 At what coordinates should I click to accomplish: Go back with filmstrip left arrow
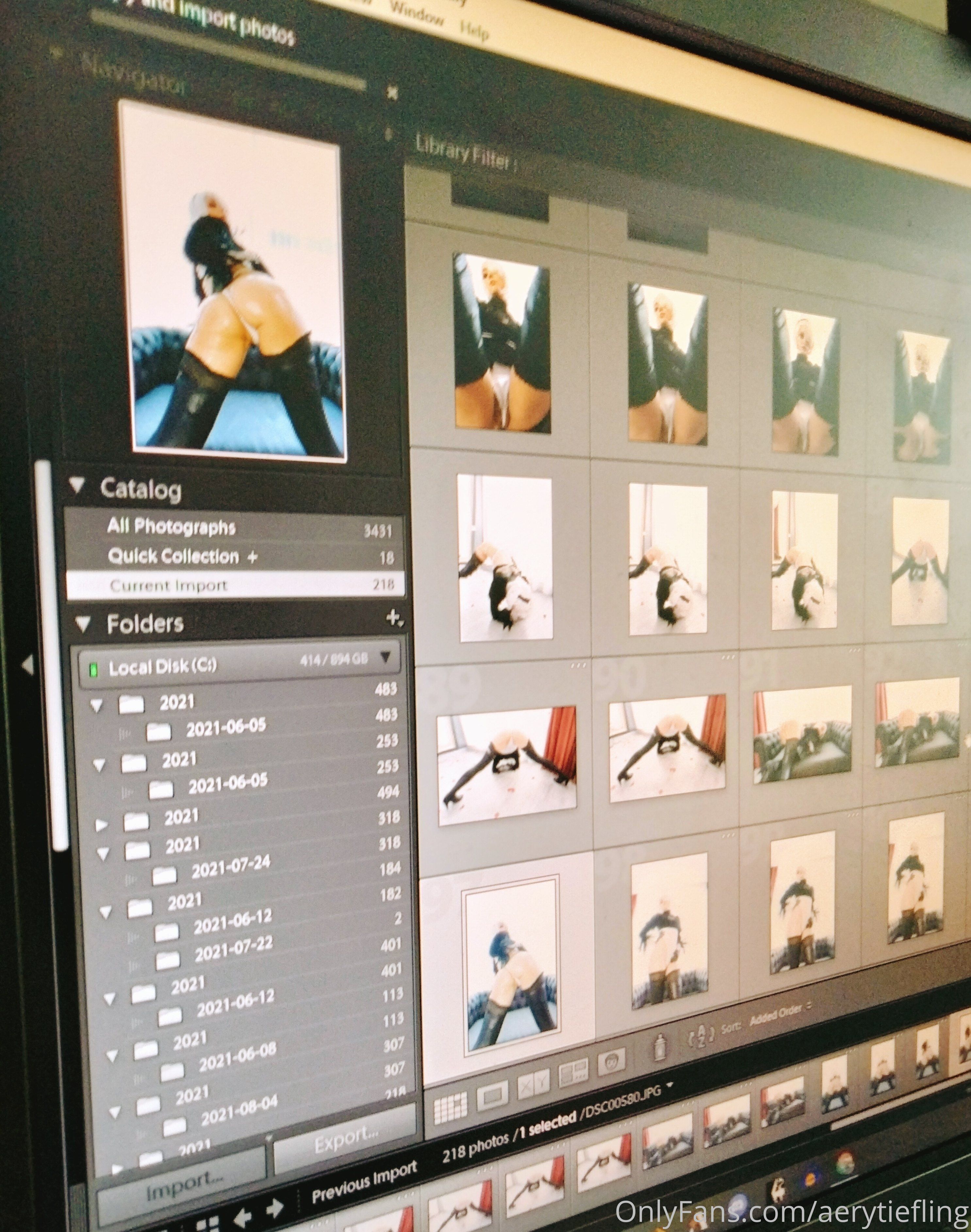coord(243,1218)
